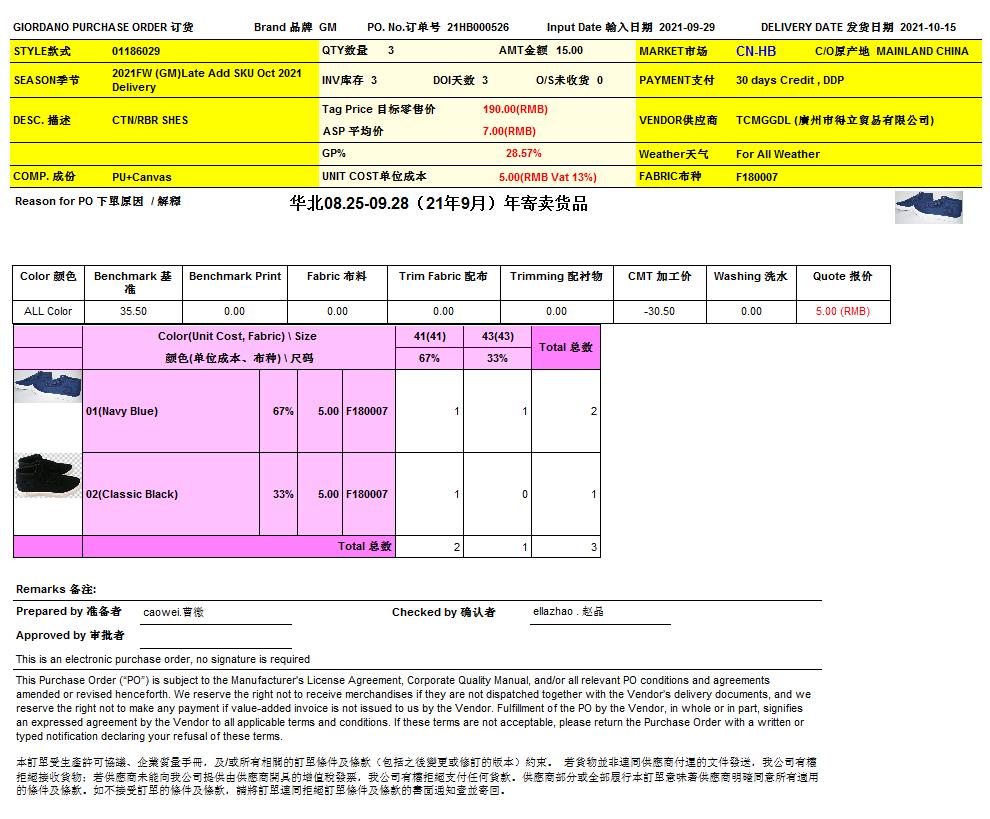Click the PO number 21HB000526

point(477,27)
